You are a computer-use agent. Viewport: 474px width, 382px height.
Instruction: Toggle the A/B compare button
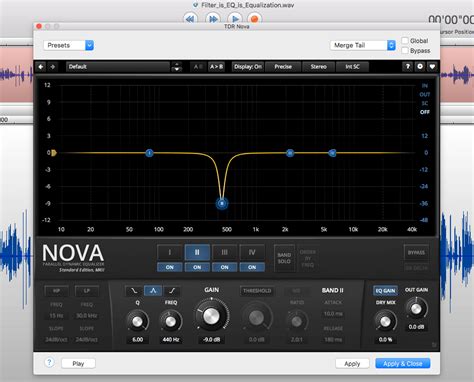click(x=198, y=67)
